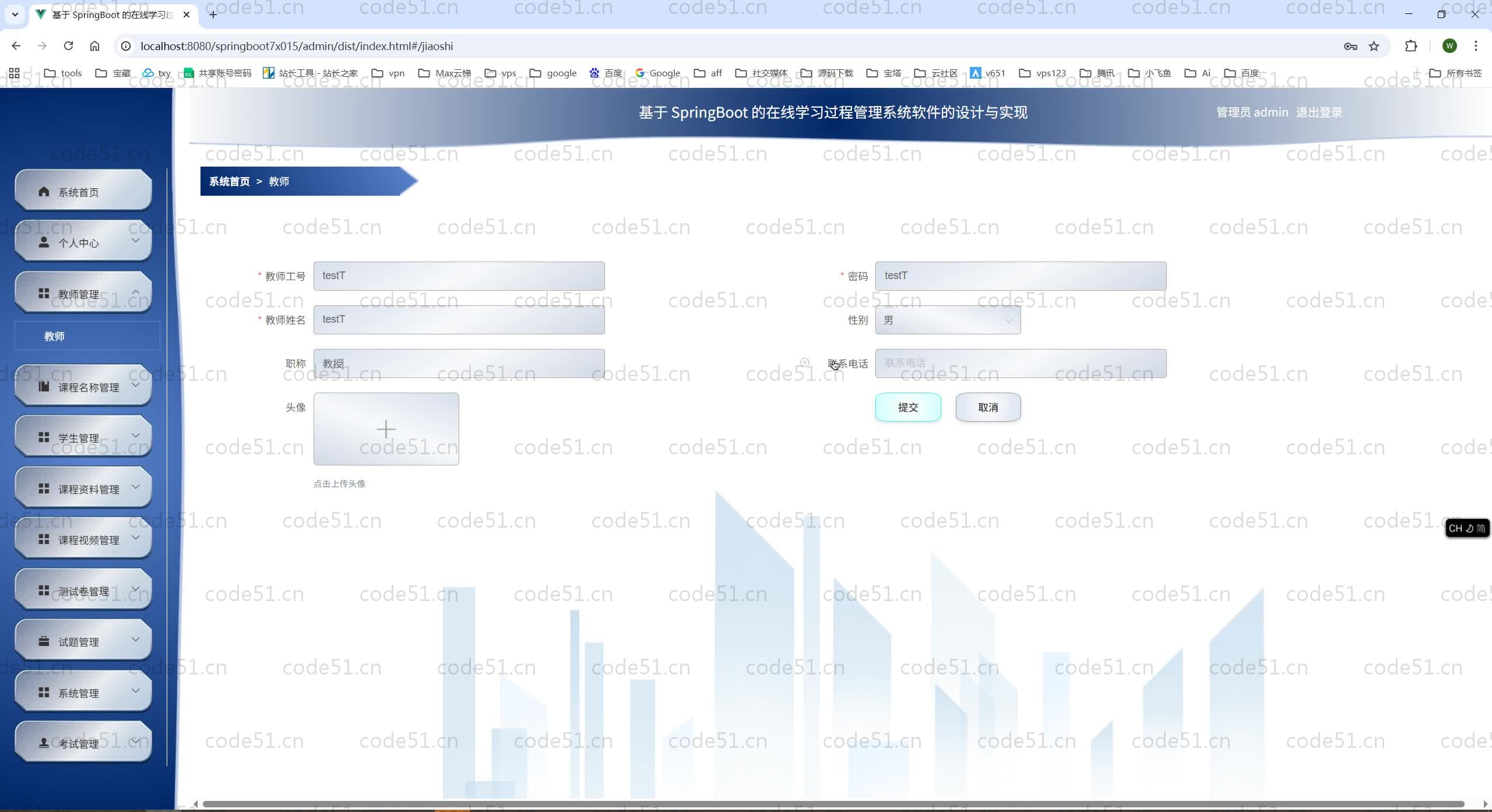
Task: Click the person icon beside 个人中心
Action: point(44,242)
